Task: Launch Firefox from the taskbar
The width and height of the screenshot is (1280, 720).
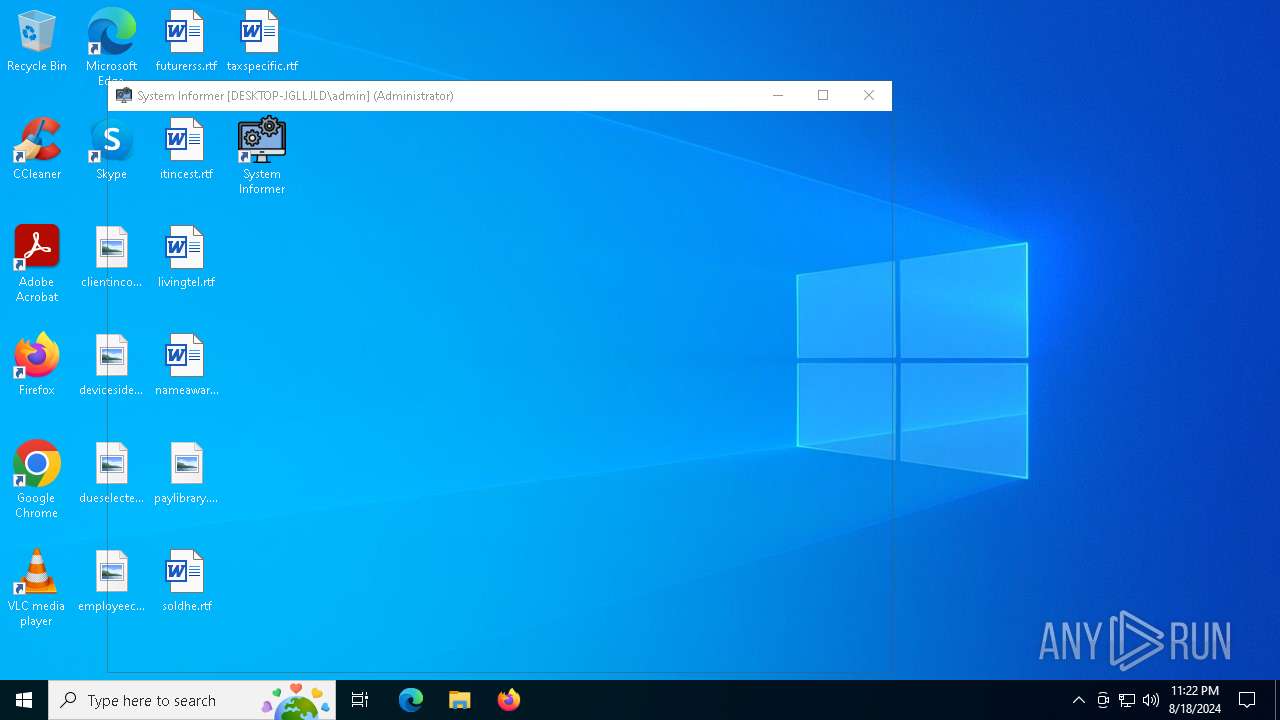Action: pos(508,700)
